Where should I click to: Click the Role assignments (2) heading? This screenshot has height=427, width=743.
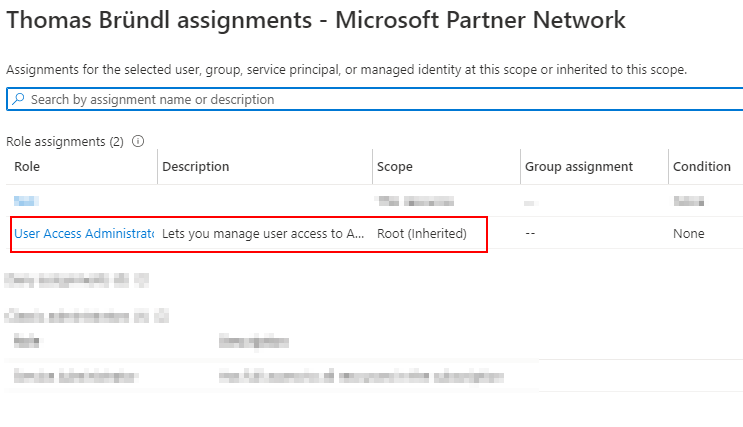pos(65,141)
